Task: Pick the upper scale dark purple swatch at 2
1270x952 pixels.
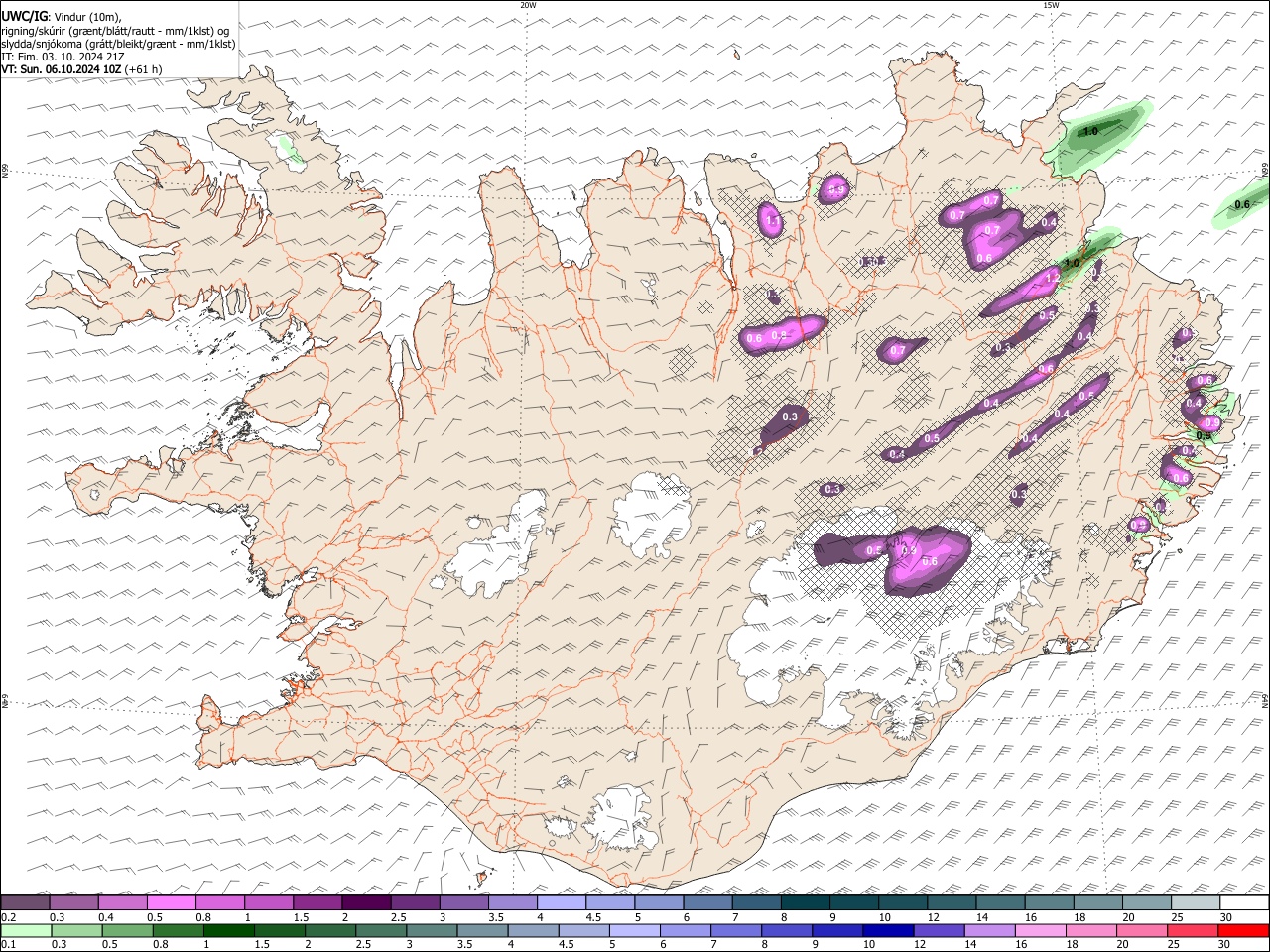Action: coord(366,903)
